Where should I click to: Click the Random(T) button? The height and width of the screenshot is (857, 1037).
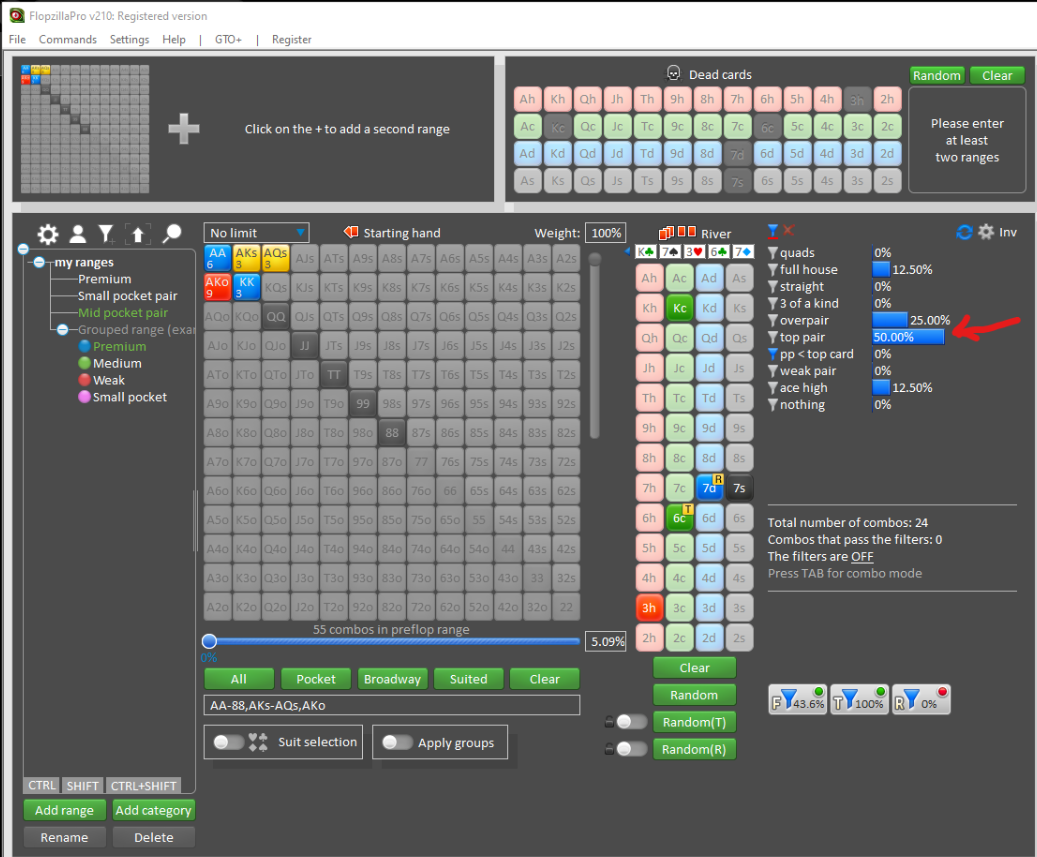[694, 722]
